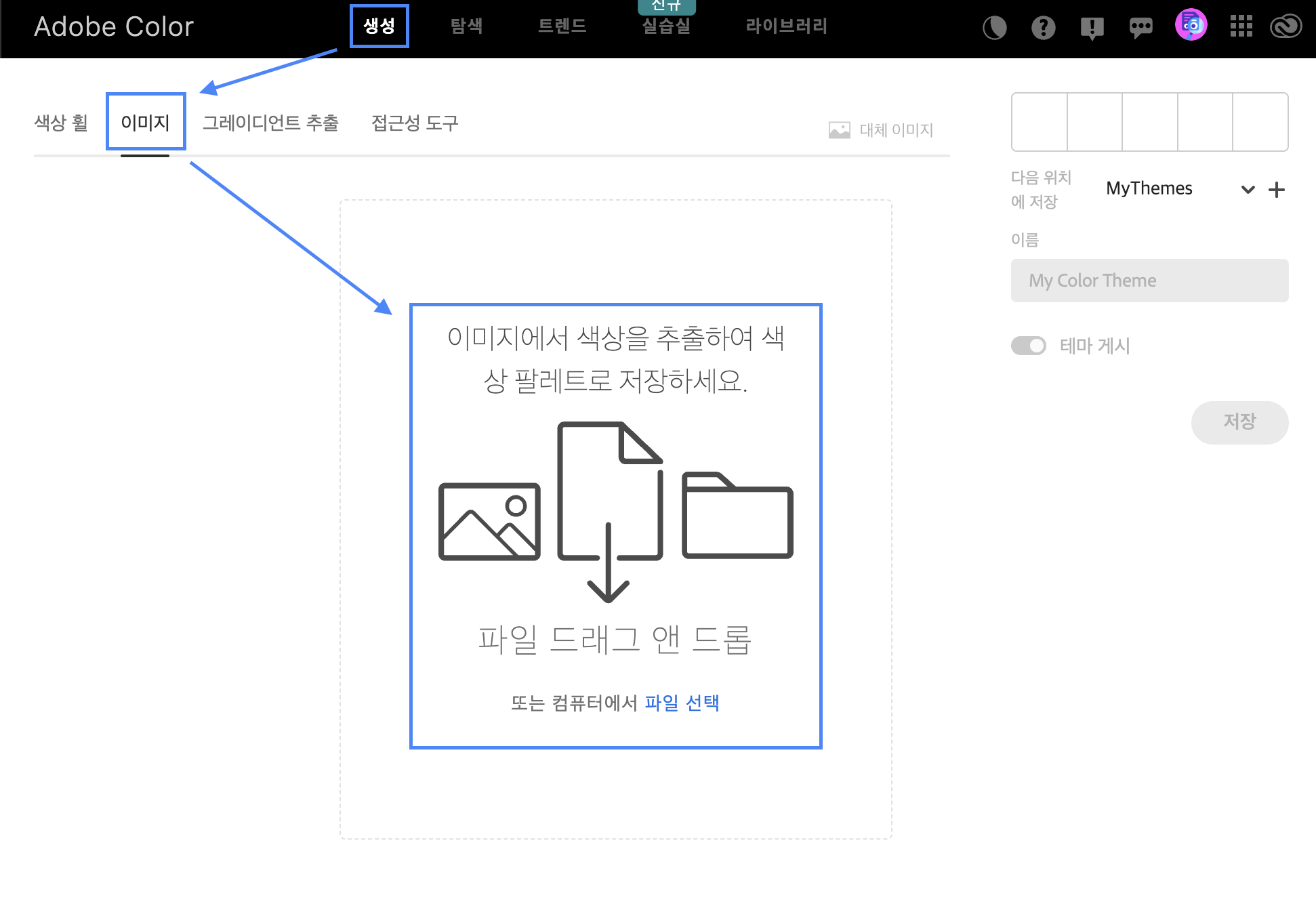Select the fourth empty color swatch
Screen dimensions: 1316x904
tap(1205, 122)
